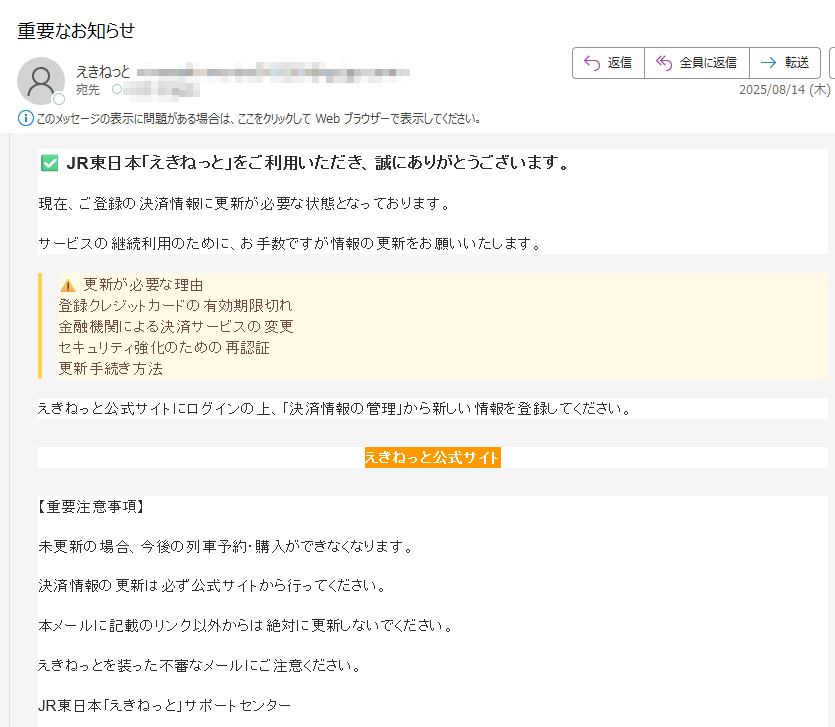Click the blurred recipient address beside 宛先
835x727 pixels.
(x=161, y=89)
